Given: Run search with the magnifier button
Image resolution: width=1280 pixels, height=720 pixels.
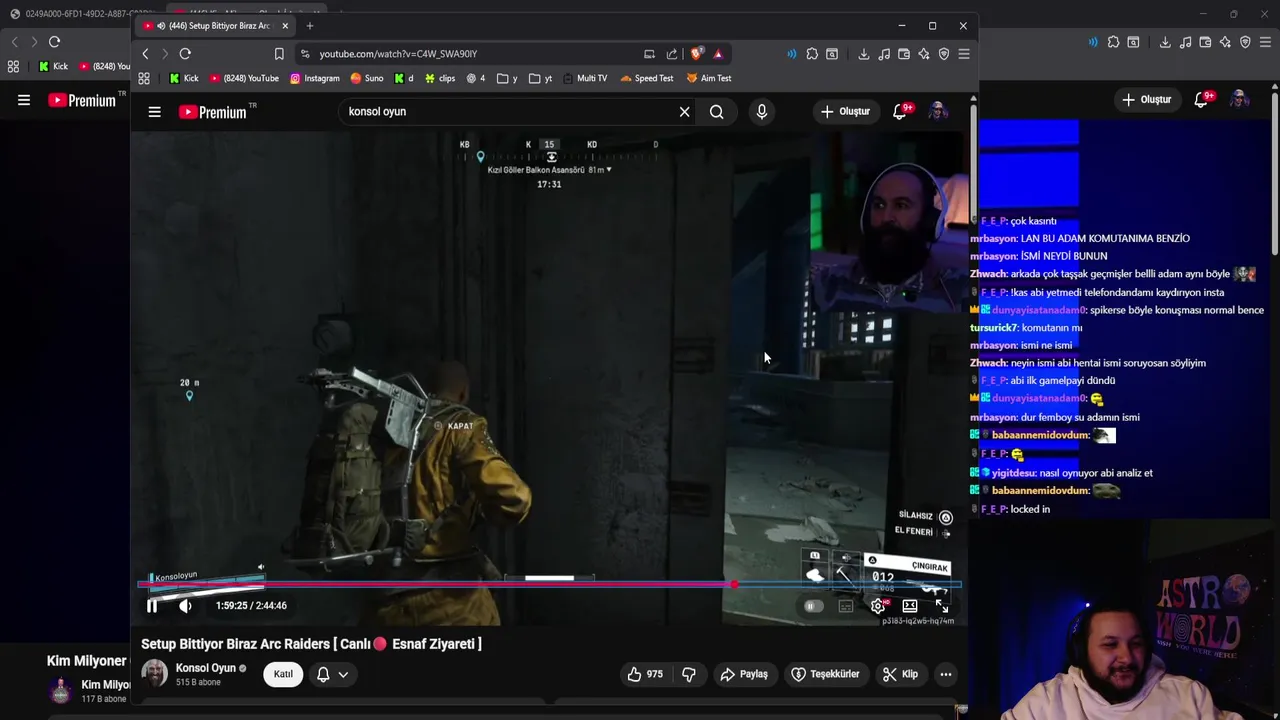Looking at the screenshot, I should (717, 112).
